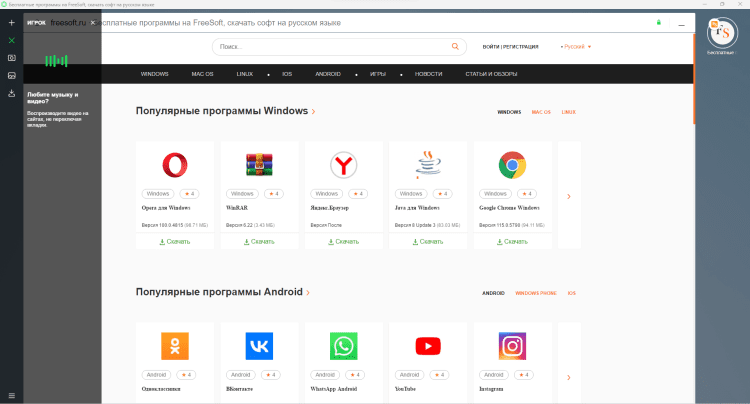The image size is (750, 404).
Task: Open the hamburger menu in the sidebar
Action: [x=11, y=395]
